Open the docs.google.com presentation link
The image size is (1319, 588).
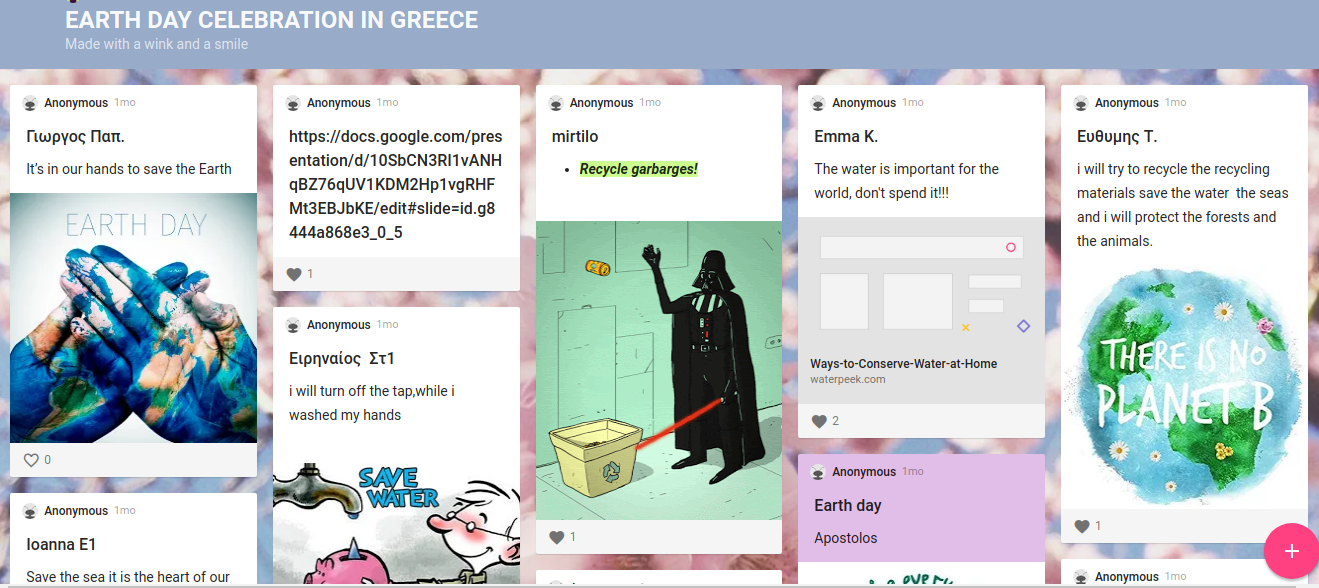click(395, 185)
